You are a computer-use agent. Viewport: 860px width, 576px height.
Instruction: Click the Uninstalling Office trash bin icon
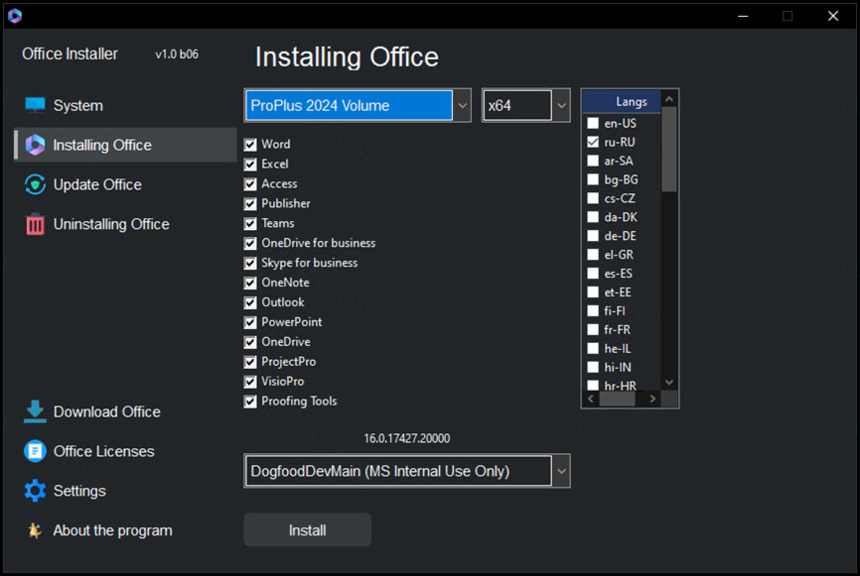click(x=35, y=225)
